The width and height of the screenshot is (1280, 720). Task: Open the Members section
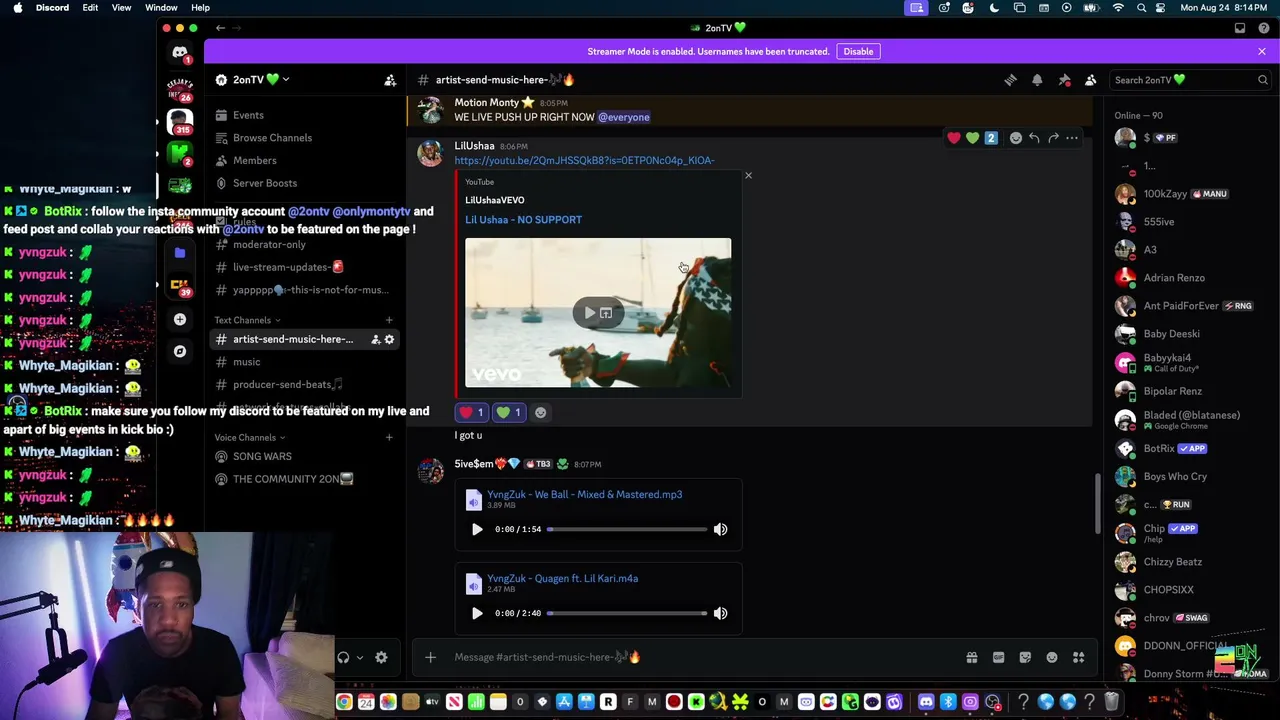tap(254, 160)
